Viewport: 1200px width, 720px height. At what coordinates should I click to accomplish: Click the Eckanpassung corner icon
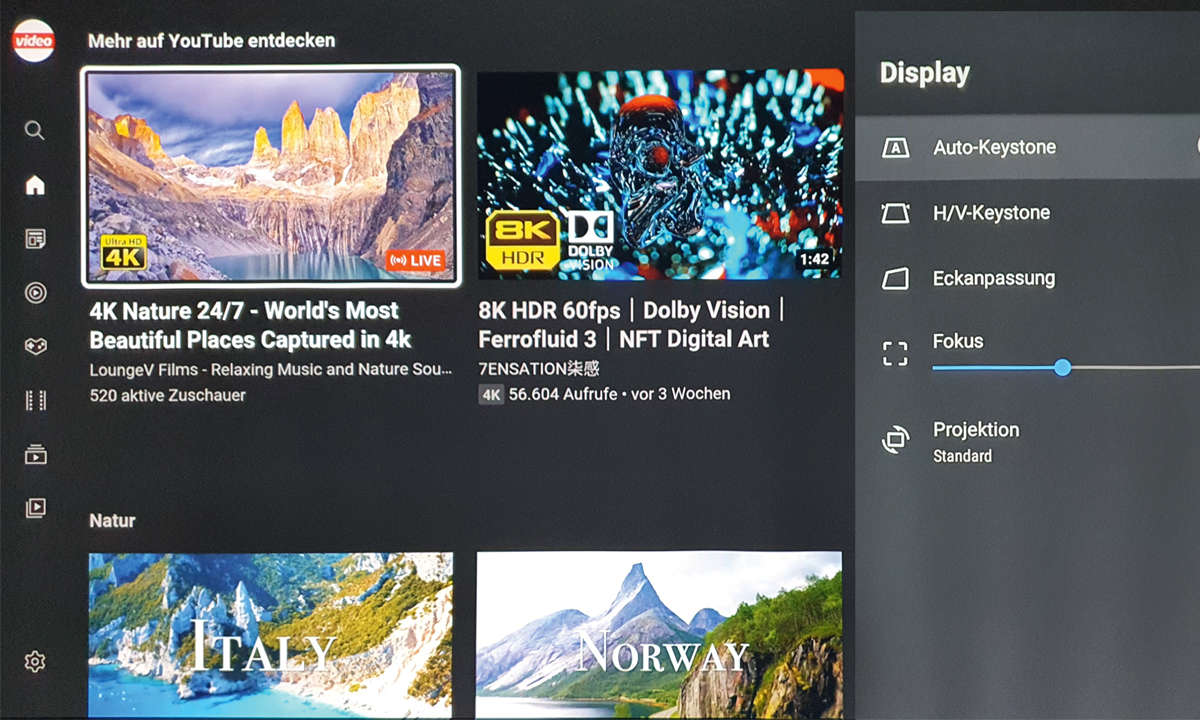(x=895, y=279)
